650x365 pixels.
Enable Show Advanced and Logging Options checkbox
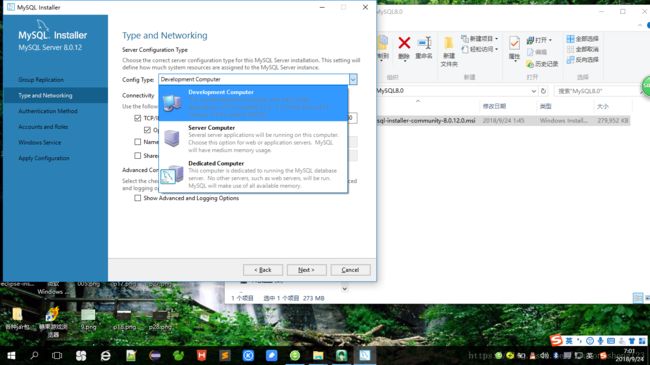138,198
